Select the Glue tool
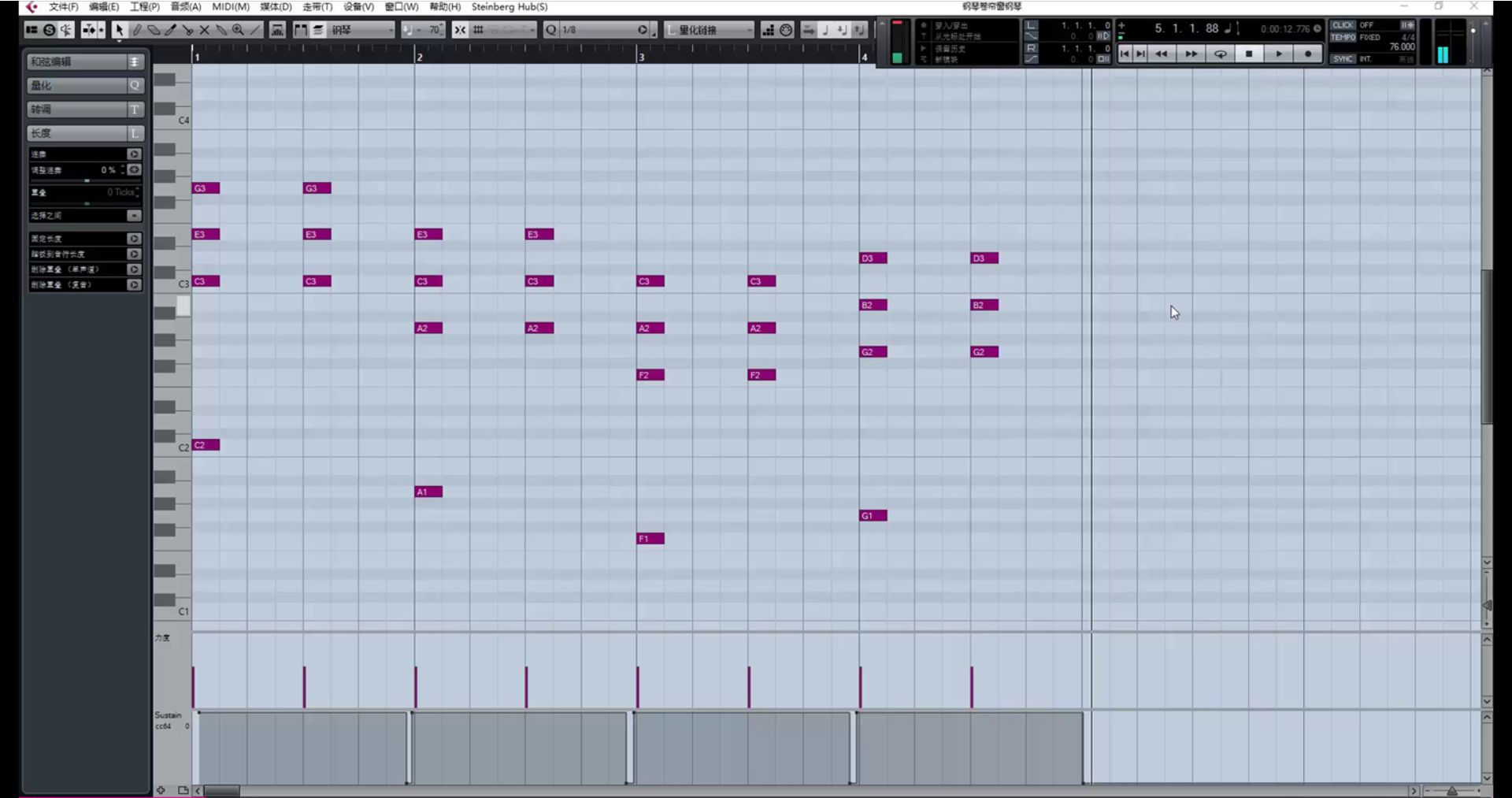The width and height of the screenshot is (1512, 798). coord(221,30)
